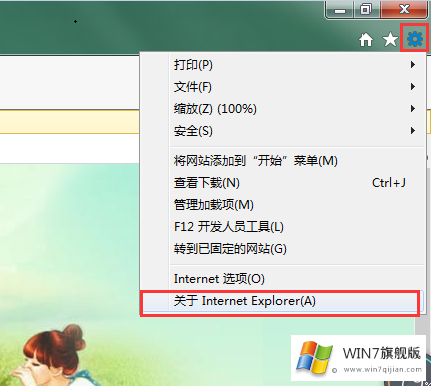Choose 查看下载(N) from the menu
The image size is (431, 386).
pyautogui.click(x=282, y=183)
